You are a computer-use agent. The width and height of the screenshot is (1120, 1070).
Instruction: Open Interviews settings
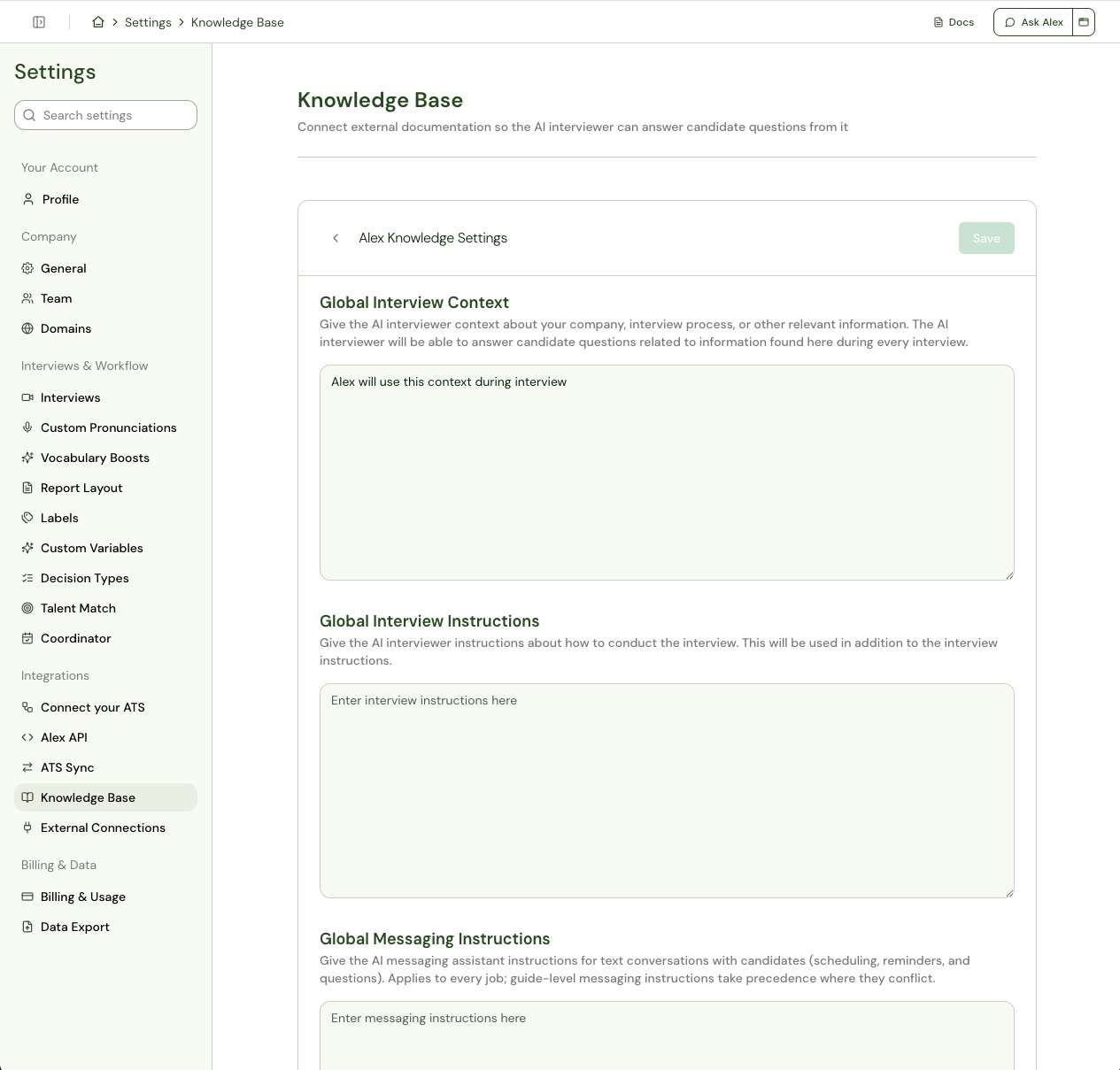click(x=105, y=397)
